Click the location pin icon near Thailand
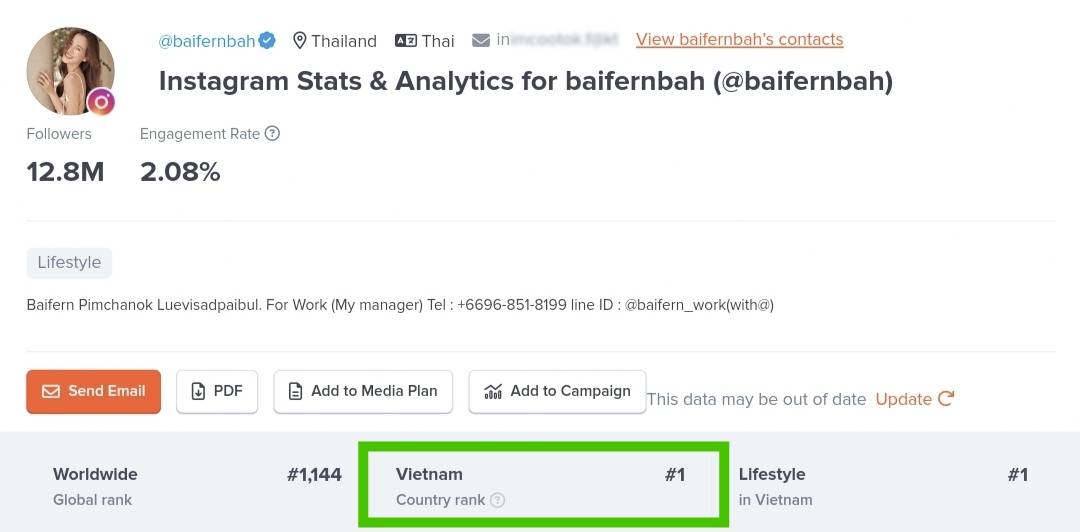1080x532 pixels. [x=300, y=41]
